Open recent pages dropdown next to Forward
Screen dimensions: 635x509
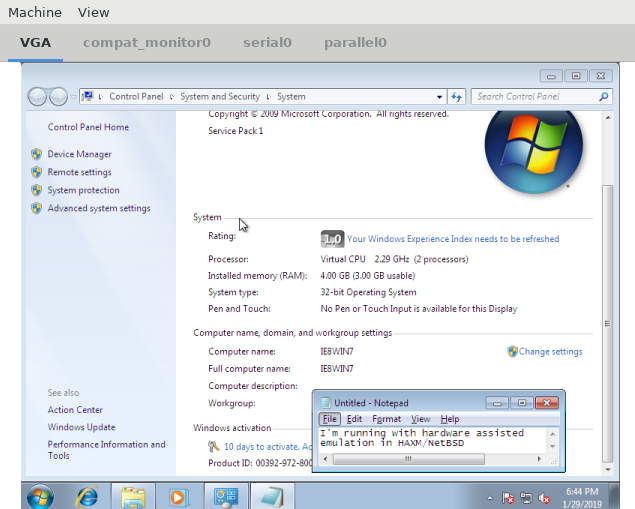pyautogui.click(x=73, y=97)
